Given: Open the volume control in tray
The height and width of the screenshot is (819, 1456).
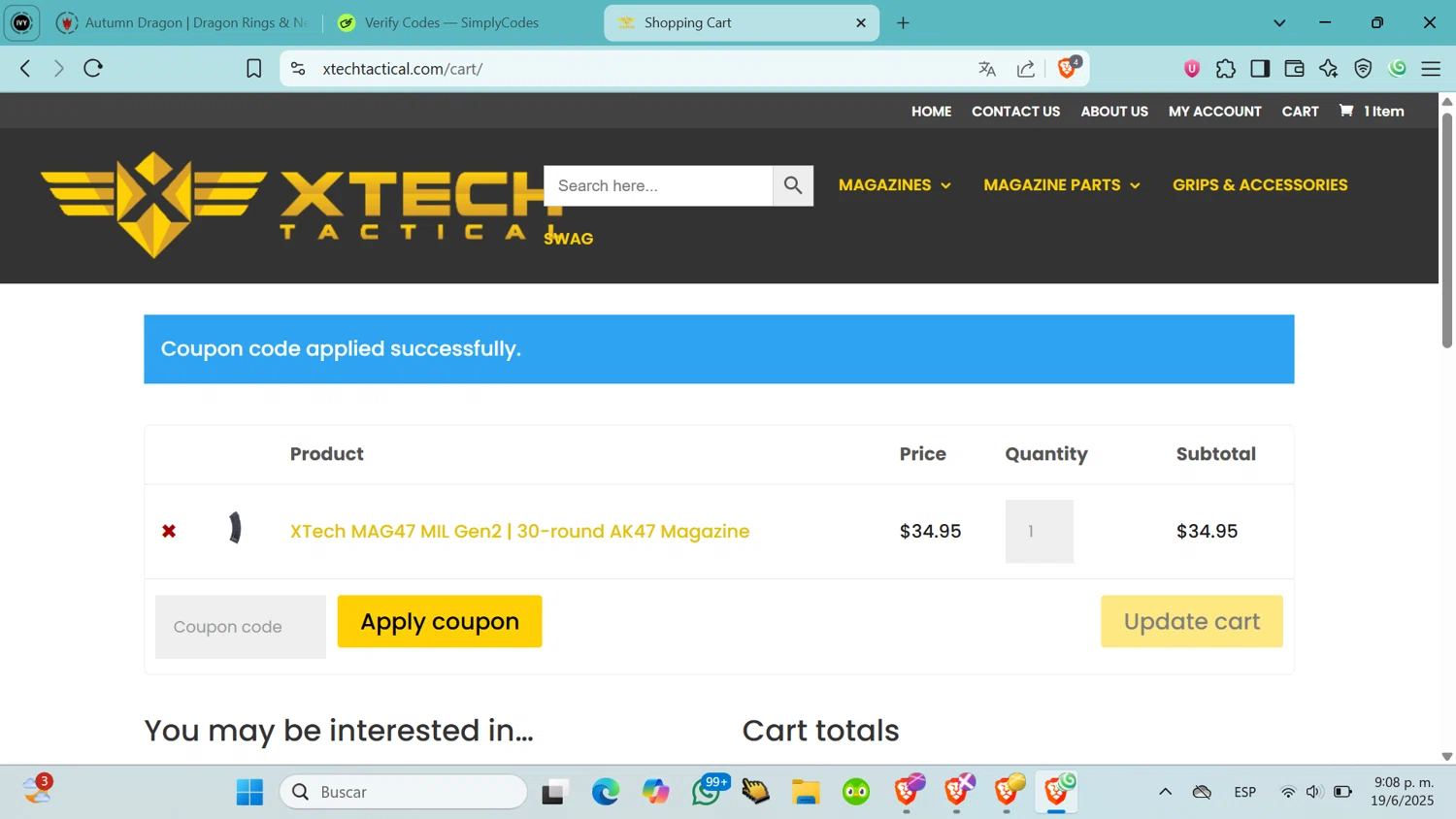Looking at the screenshot, I should 1314,792.
